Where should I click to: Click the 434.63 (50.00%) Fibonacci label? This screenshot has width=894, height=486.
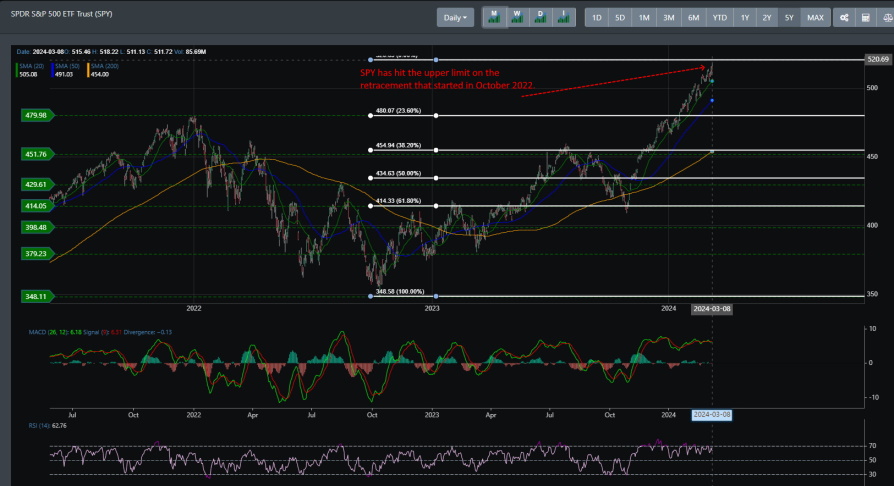point(398,173)
